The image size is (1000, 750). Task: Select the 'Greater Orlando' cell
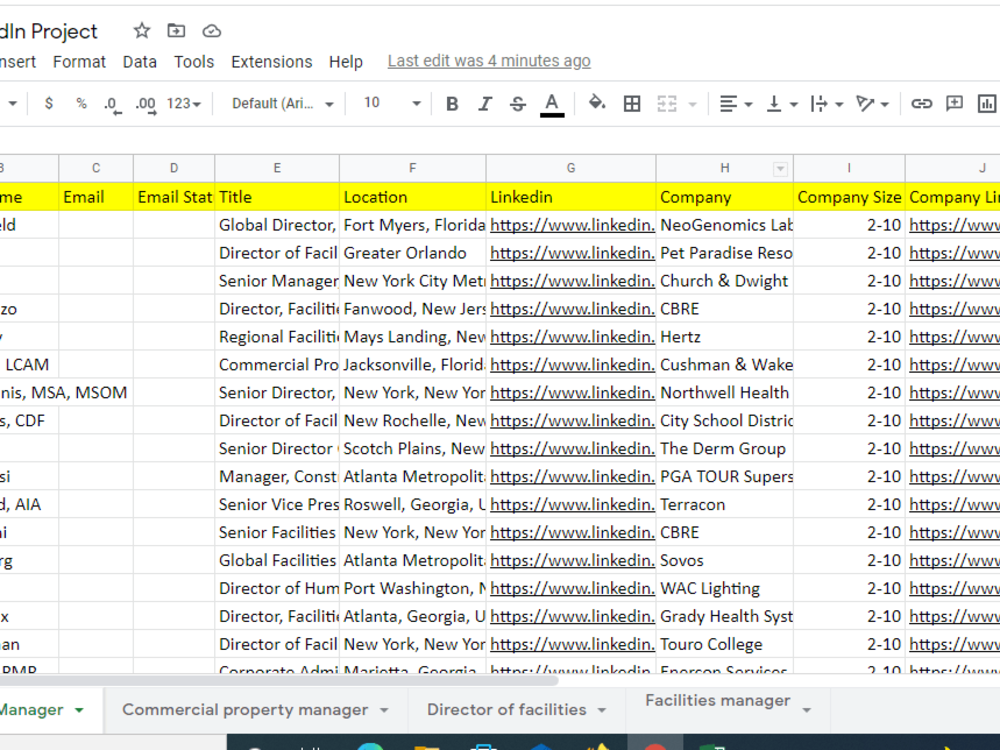coord(412,253)
